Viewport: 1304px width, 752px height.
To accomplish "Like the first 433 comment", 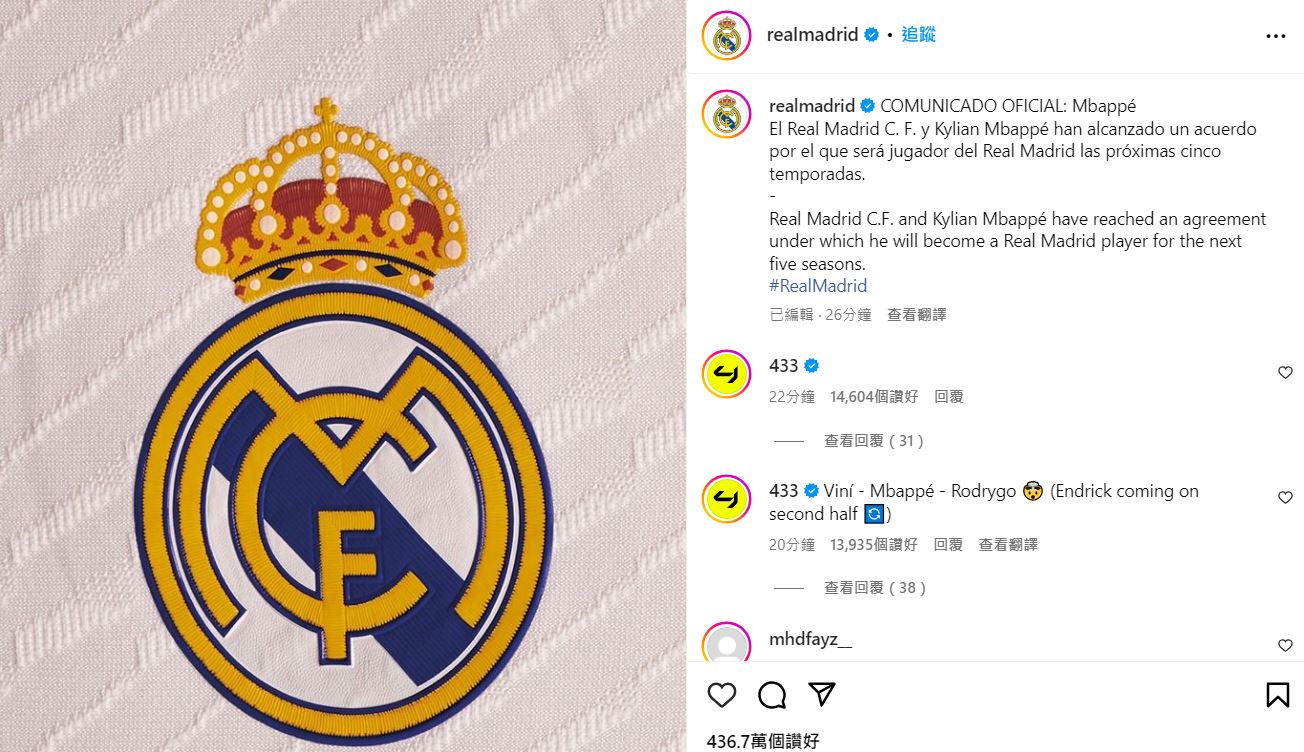I will (x=1286, y=373).
